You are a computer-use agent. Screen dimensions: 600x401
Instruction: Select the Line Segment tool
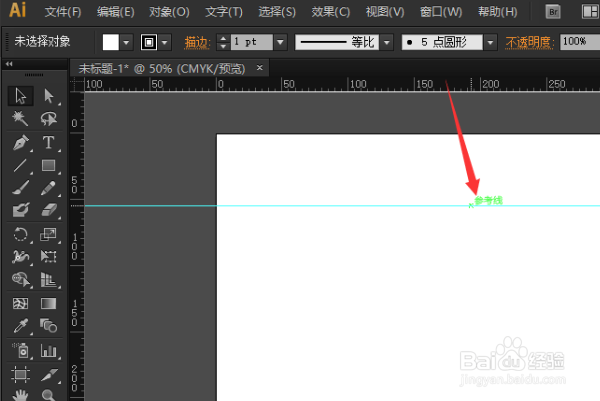click(20, 166)
